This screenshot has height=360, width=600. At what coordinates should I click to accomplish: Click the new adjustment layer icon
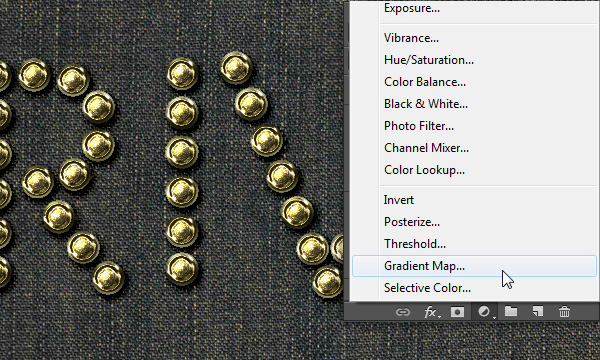[484, 312]
